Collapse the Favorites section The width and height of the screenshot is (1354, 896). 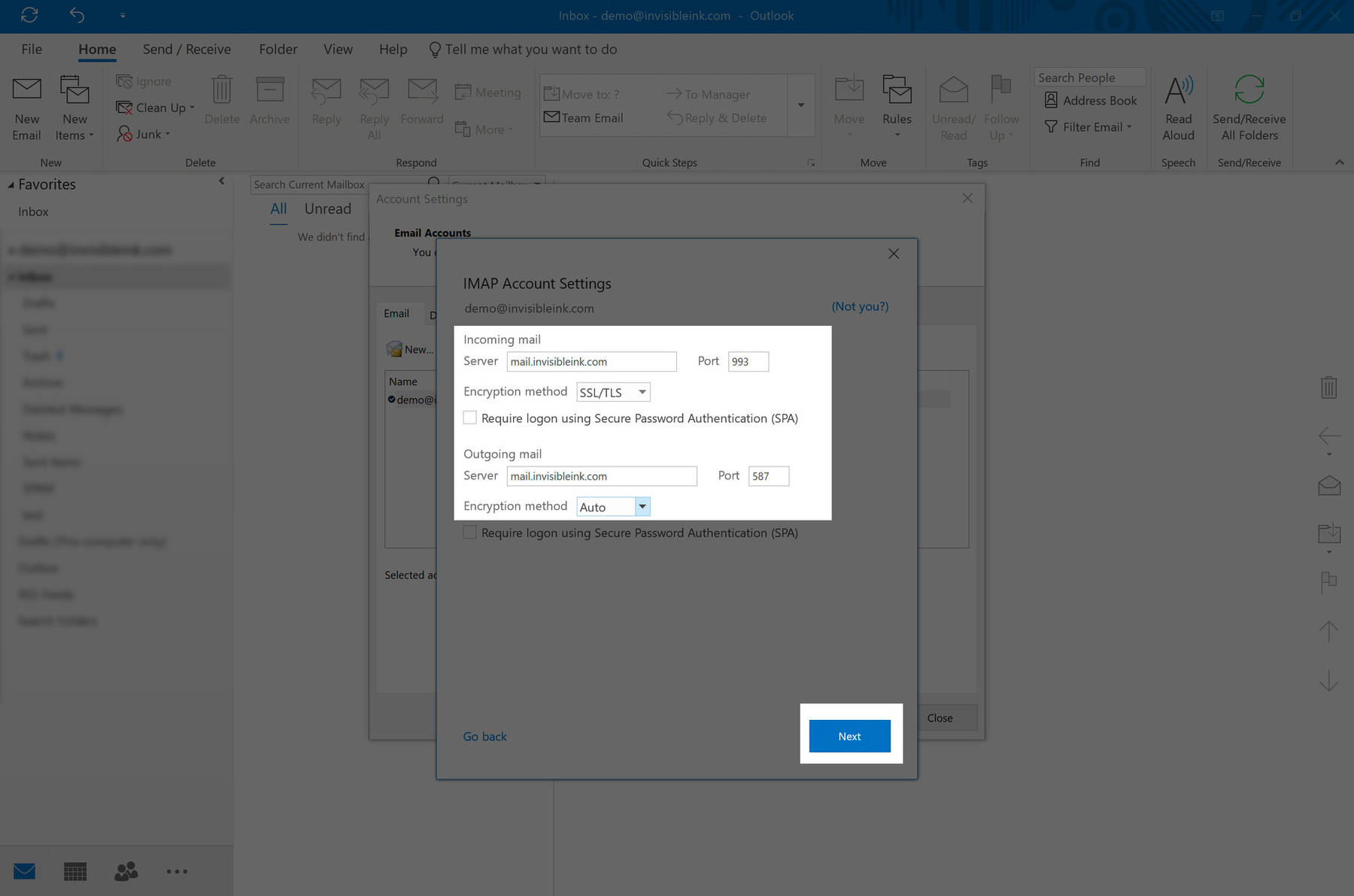tap(11, 185)
